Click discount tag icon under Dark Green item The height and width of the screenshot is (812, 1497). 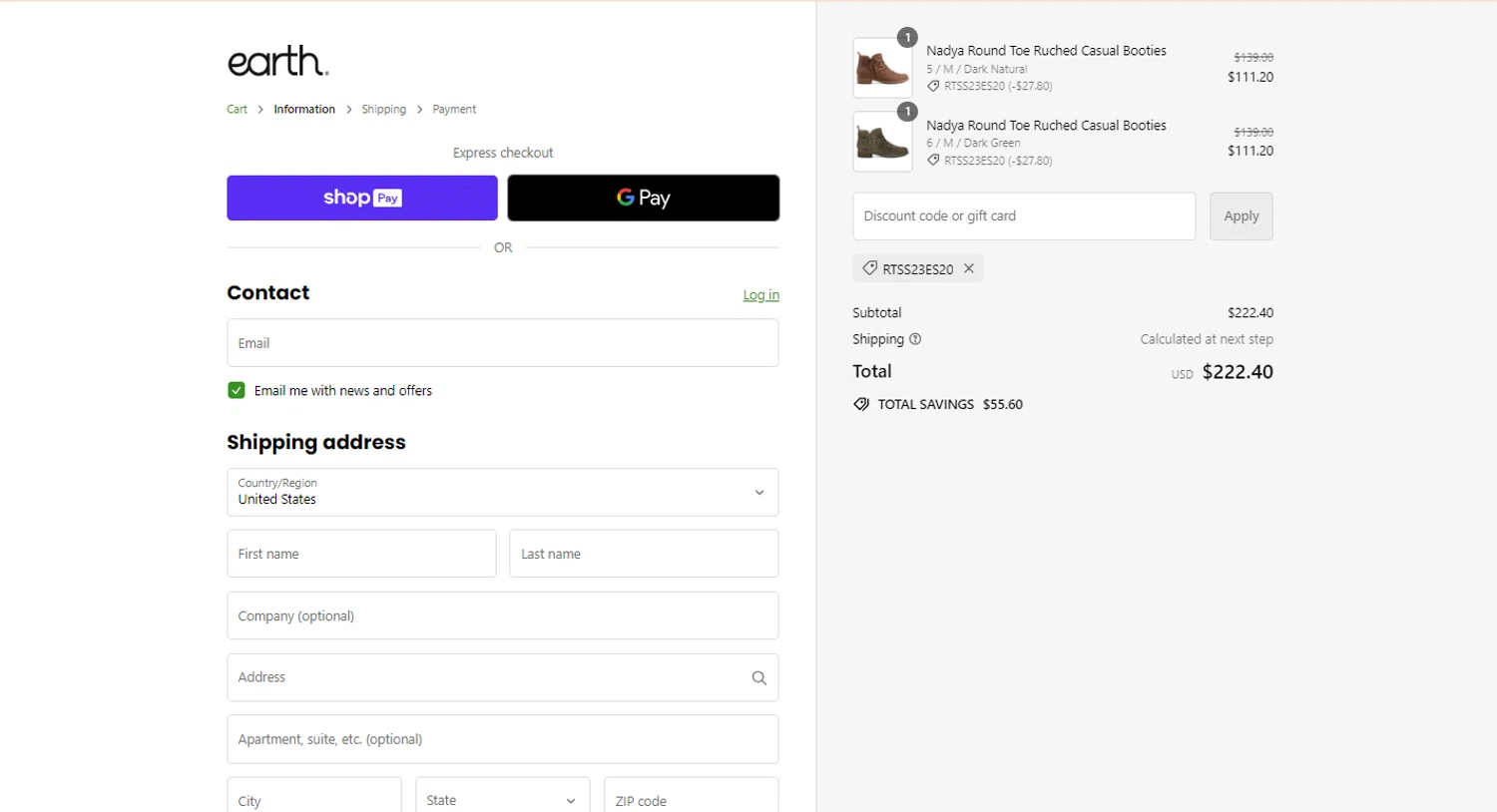933,160
